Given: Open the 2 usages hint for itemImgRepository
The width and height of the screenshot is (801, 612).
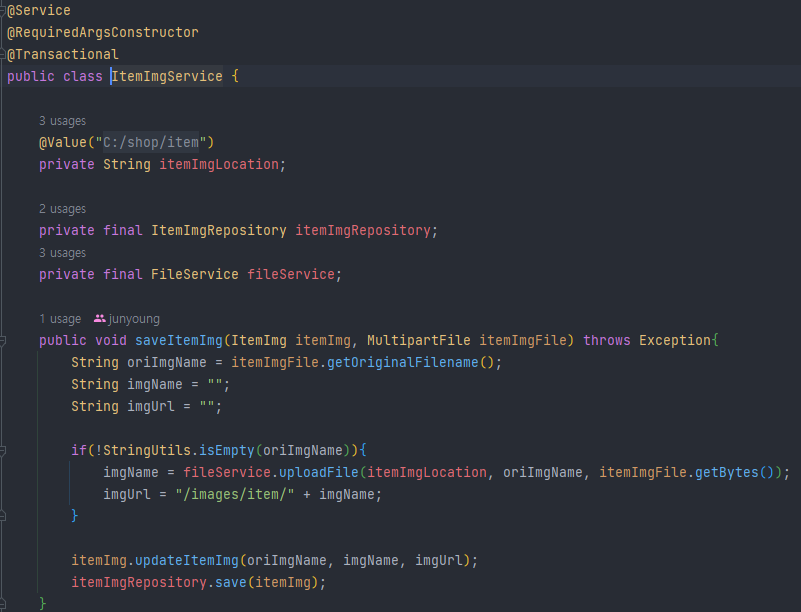Looking at the screenshot, I should pos(62,209).
